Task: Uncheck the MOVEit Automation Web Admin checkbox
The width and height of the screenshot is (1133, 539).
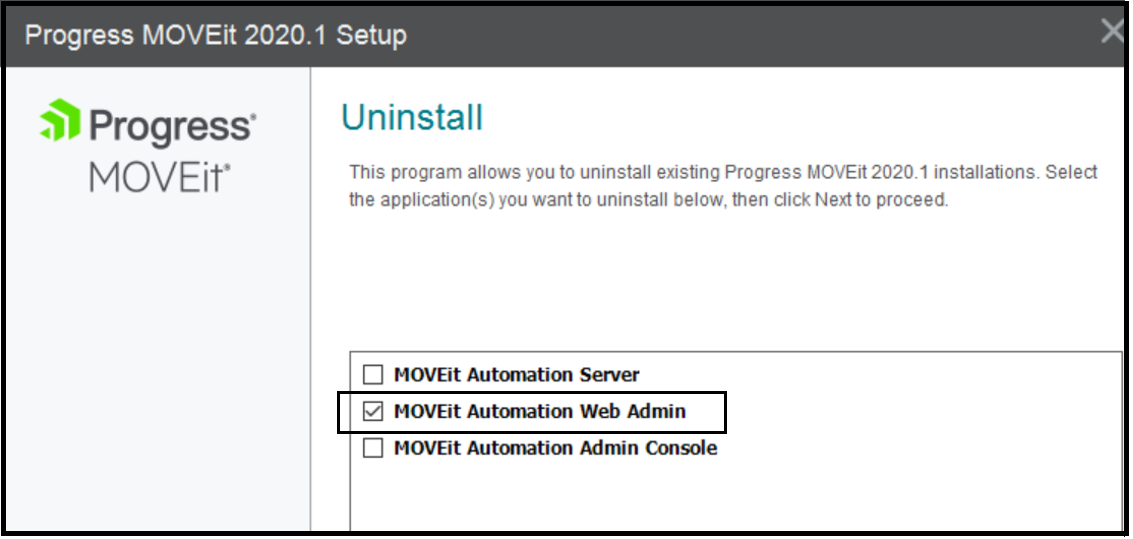Action: click(373, 411)
